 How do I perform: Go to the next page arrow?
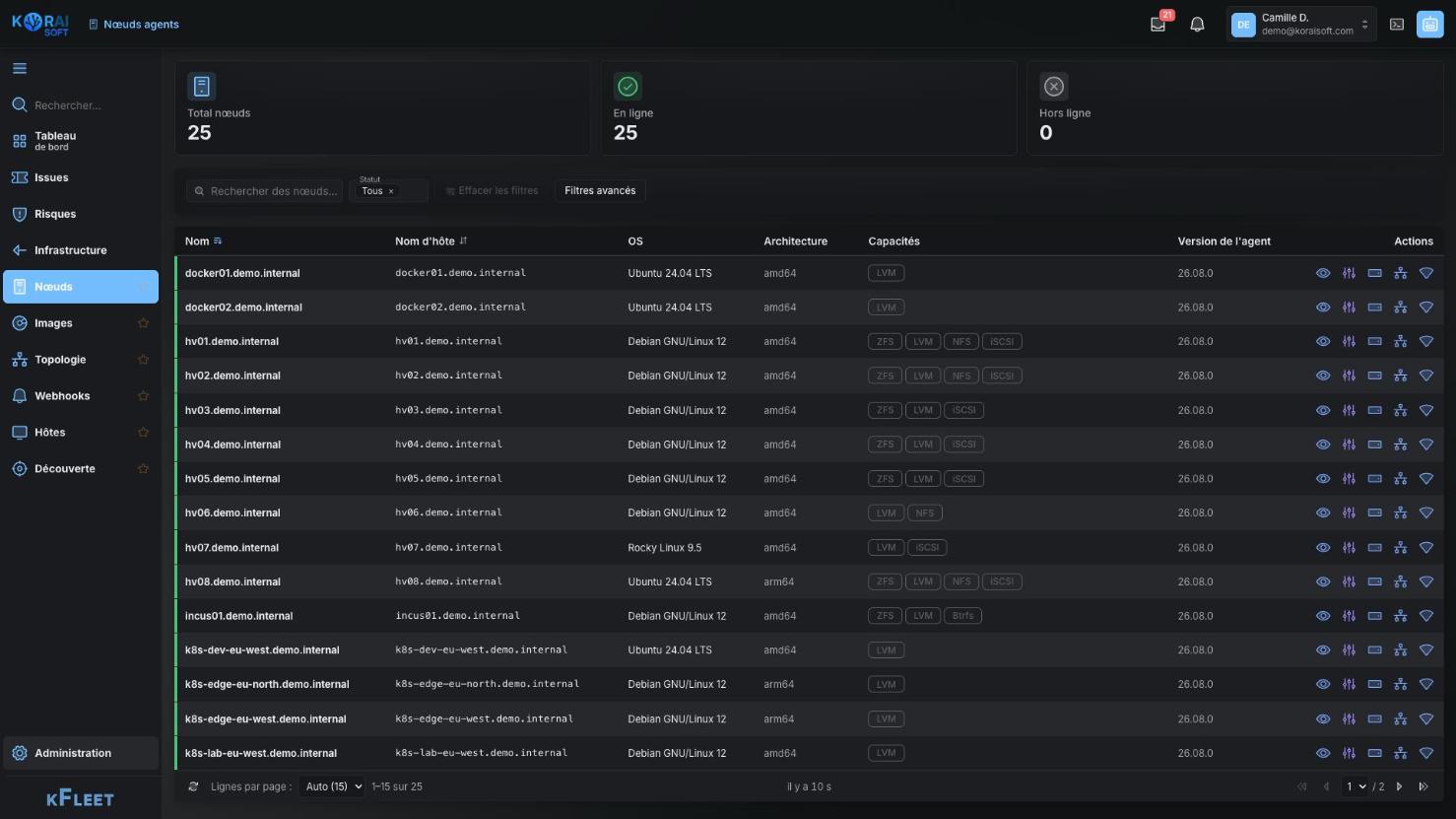1399,786
